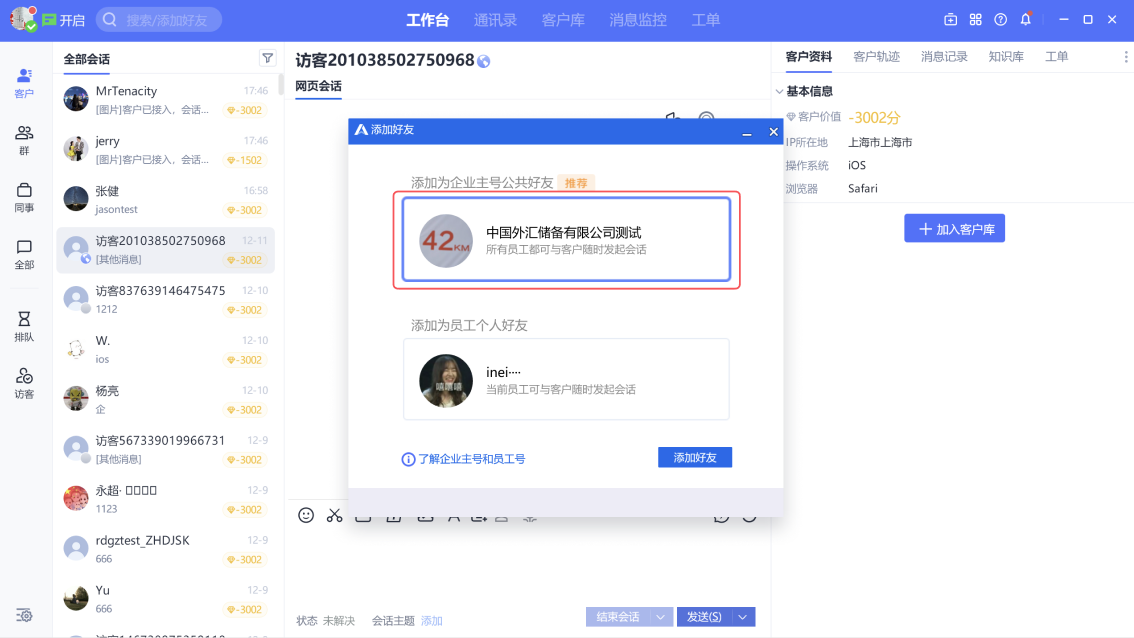Click the globe icon beside visitor title
This screenshot has height=638, width=1134.
click(484, 61)
